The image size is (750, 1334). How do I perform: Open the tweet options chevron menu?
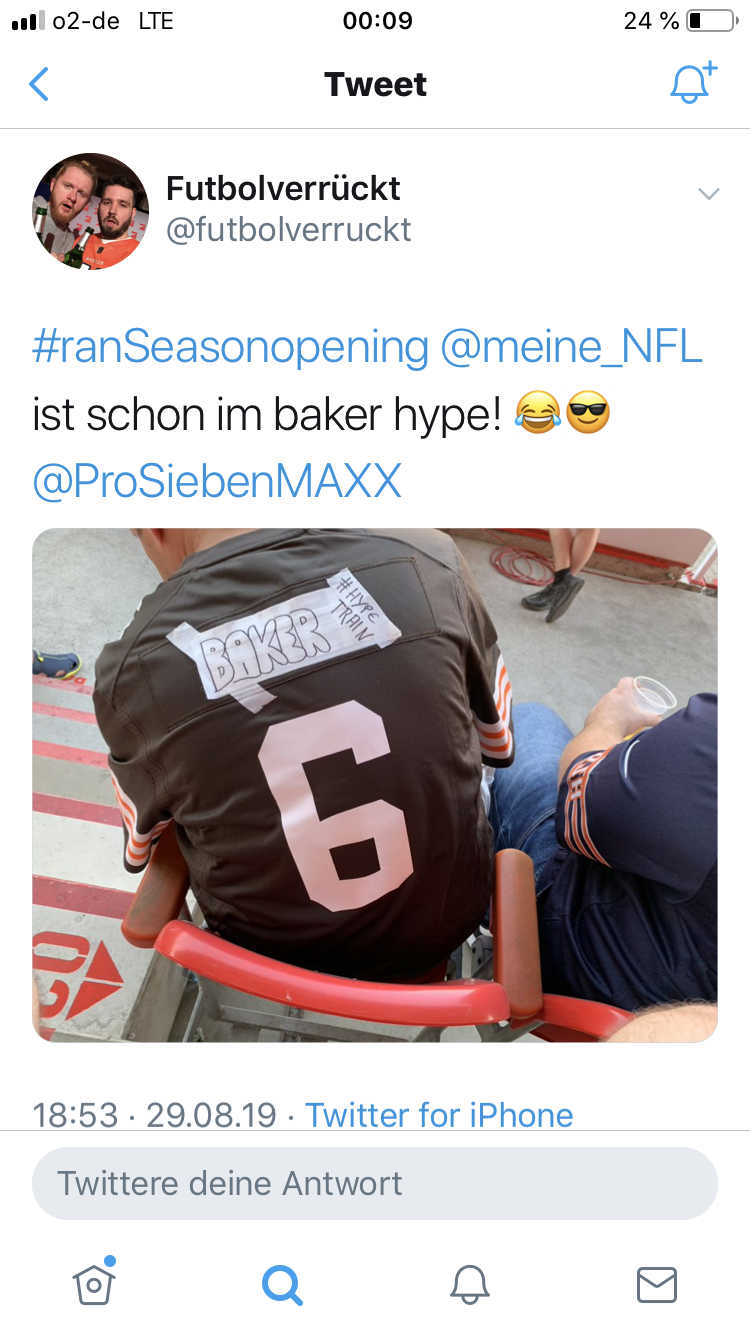click(708, 194)
